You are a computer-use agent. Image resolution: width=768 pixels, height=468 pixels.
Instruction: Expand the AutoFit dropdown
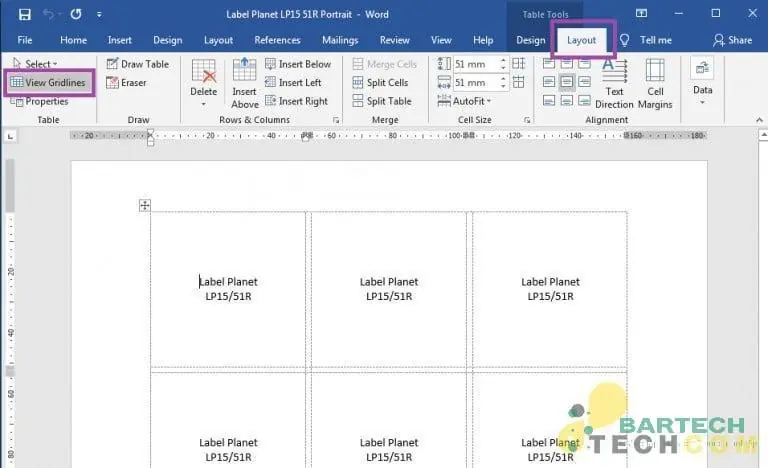(x=464, y=101)
